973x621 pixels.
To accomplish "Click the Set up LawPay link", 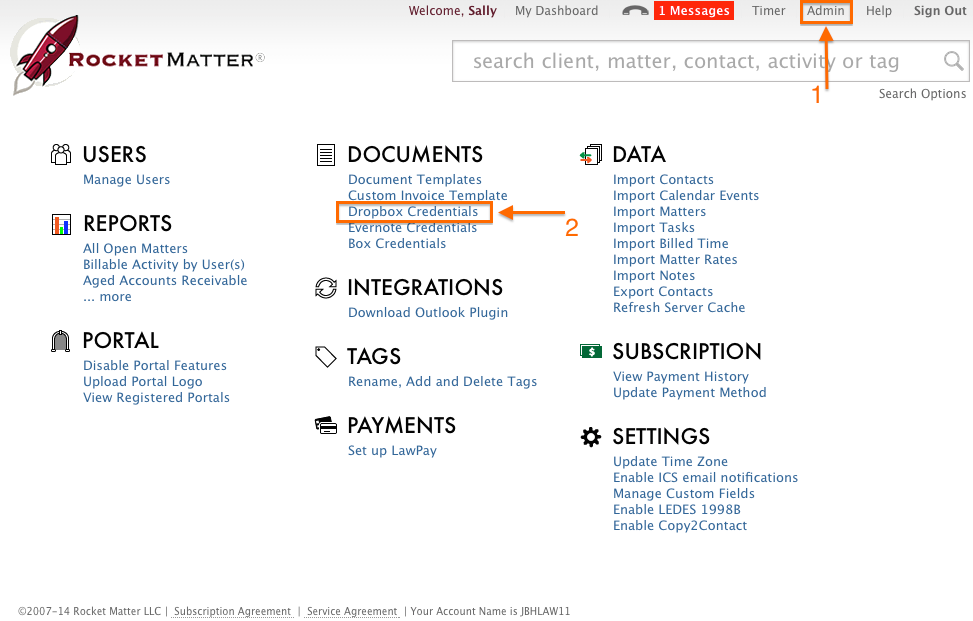I will point(392,450).
